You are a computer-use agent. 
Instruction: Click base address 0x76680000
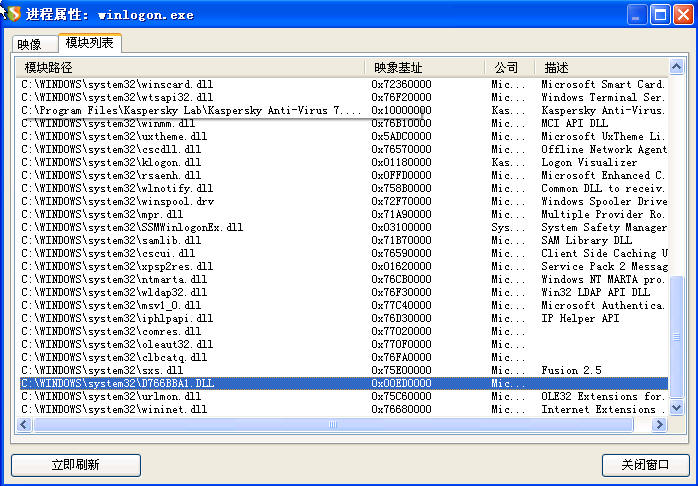tap(401, 409)
